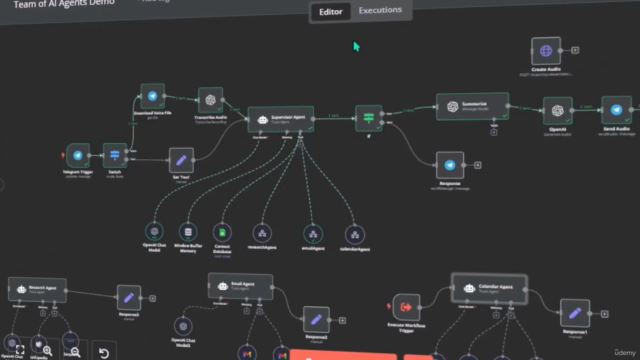
Task: Select the Research Agent node
Action: 38,290
